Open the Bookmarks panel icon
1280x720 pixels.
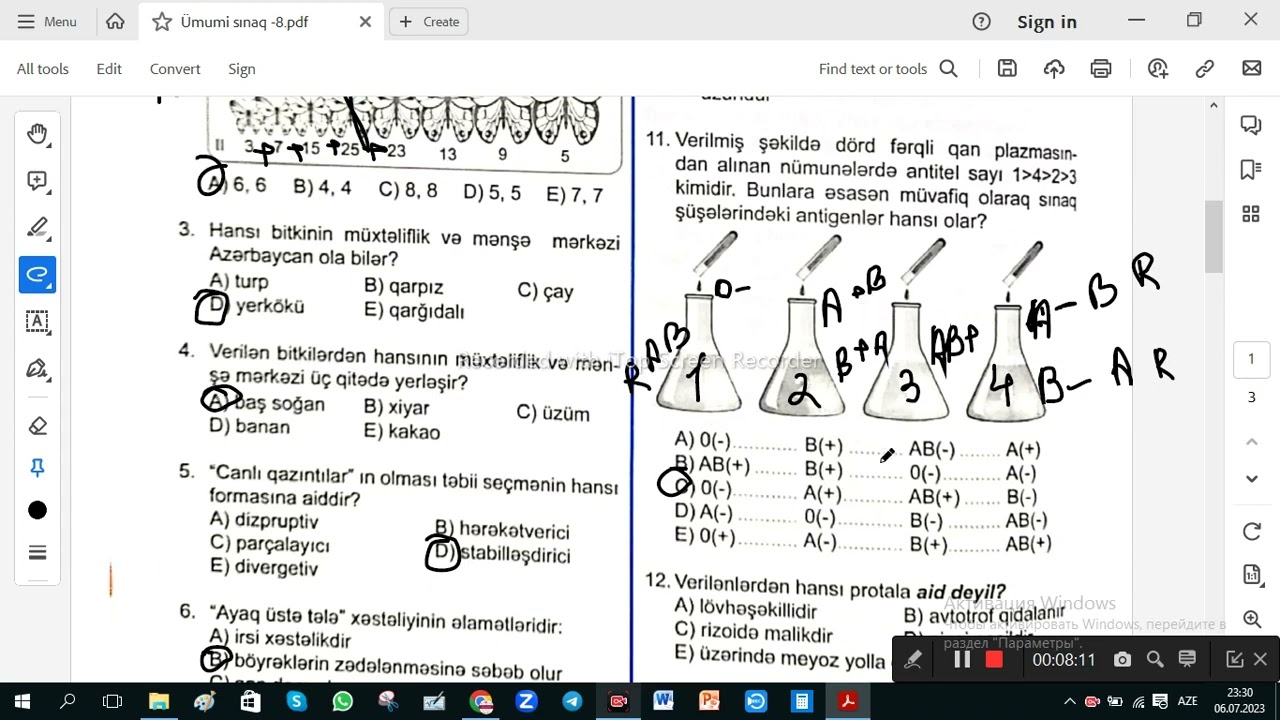tap(1250, 170)
